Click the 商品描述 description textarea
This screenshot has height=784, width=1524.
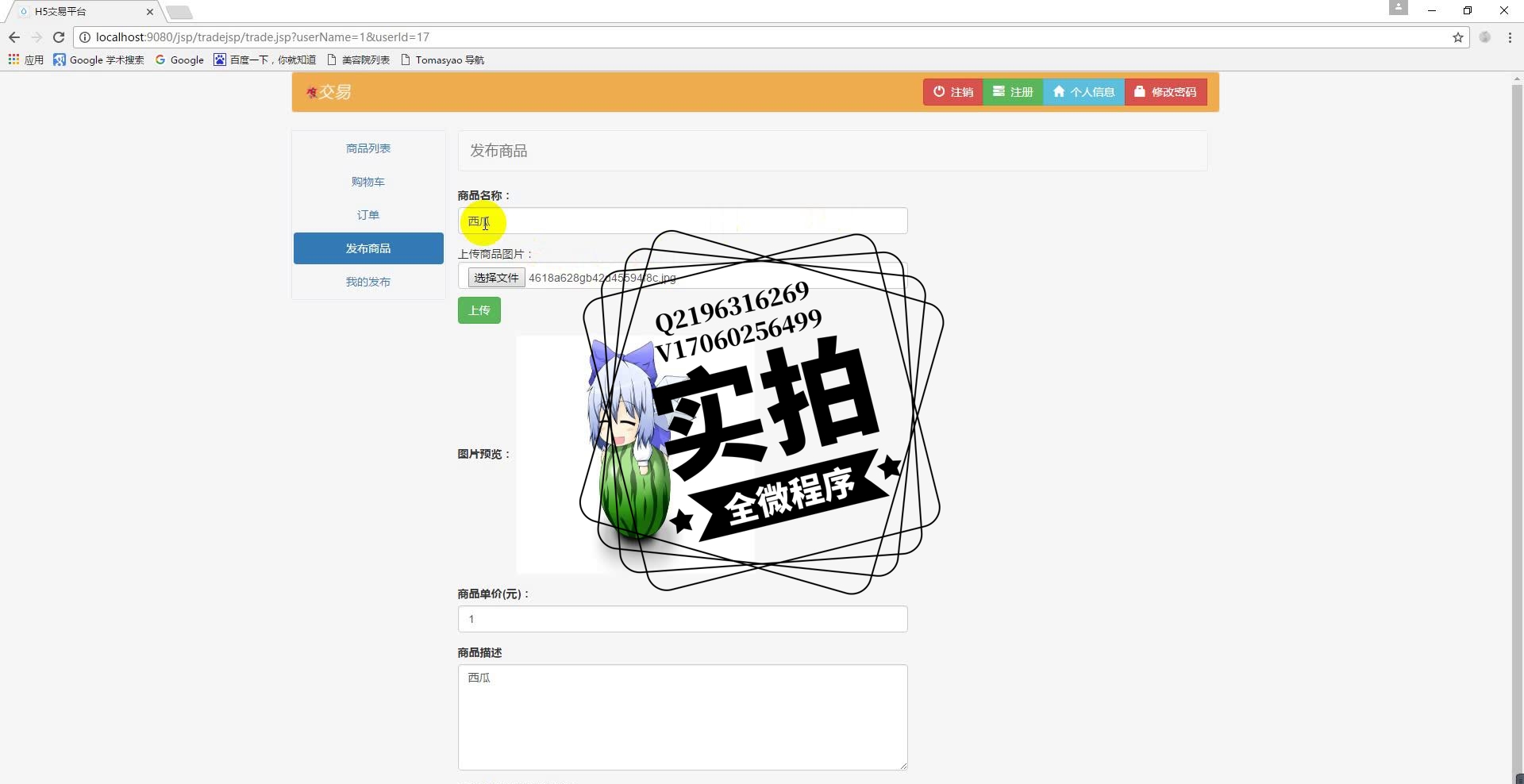(683, 717)
